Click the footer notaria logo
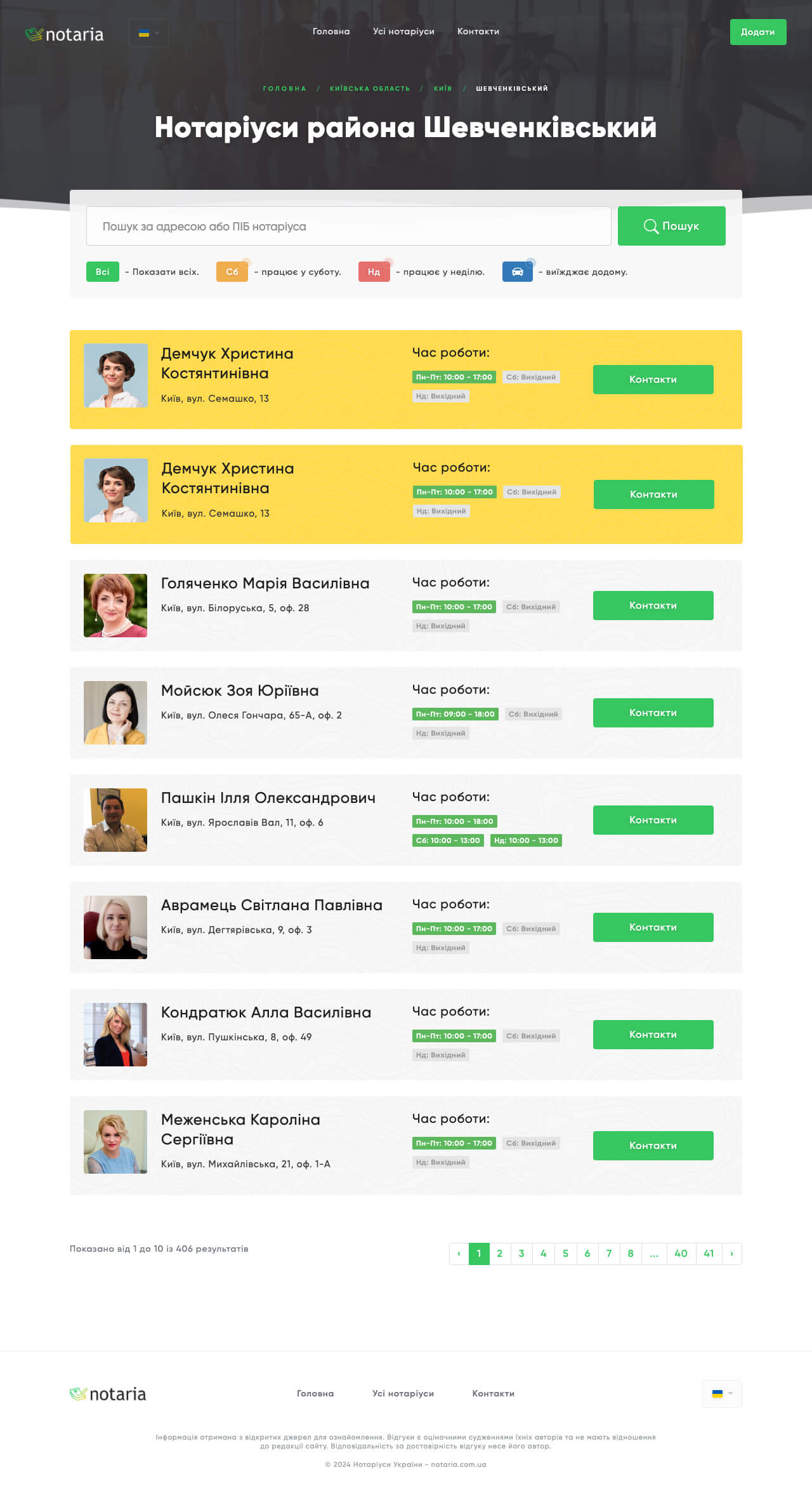Image resolution: width=812 pixels, height=1498 pixels. click(108, 1394)
